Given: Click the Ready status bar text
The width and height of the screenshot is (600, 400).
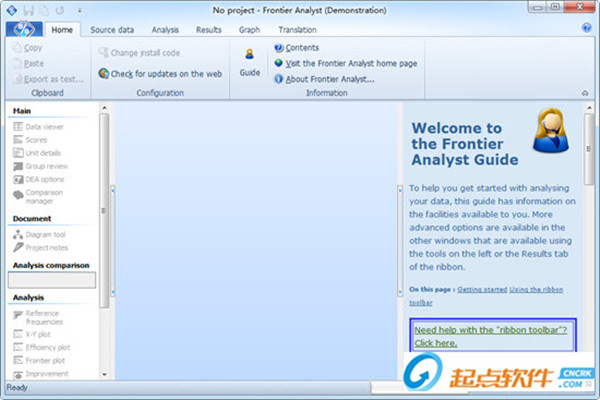Looking at the screenshot, I should 17,387.
